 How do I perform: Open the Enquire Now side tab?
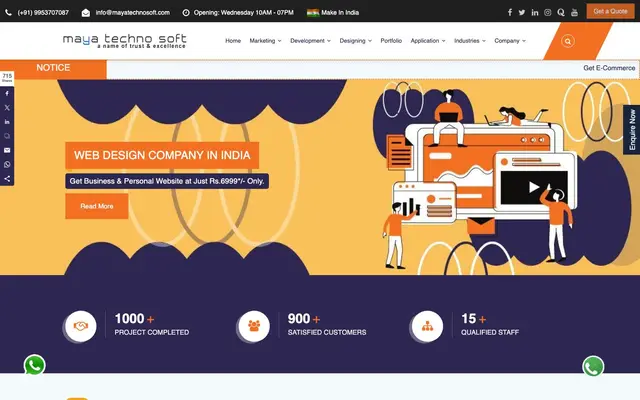(x=632, y=129)
